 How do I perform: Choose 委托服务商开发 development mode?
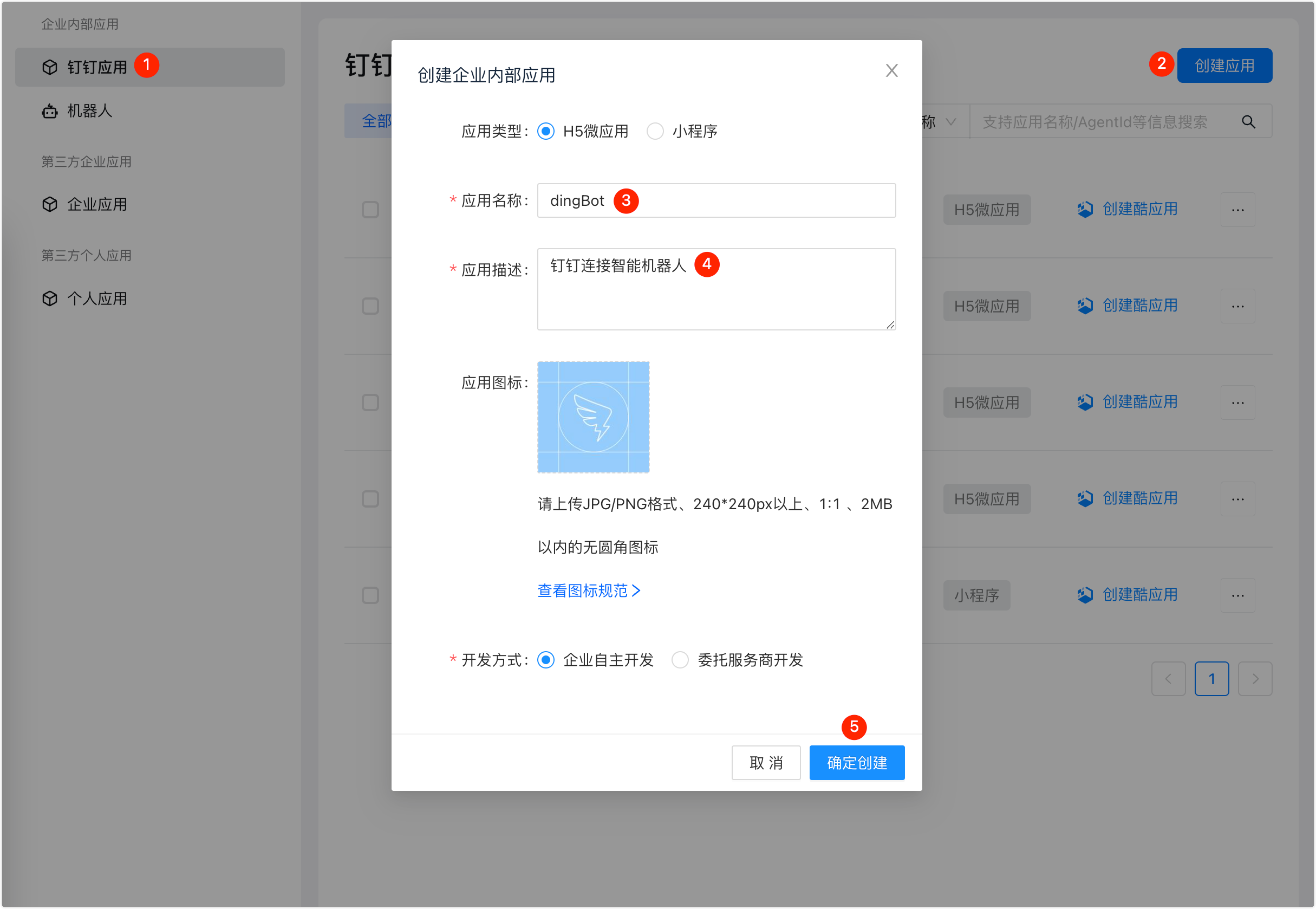[x=680, y=660]
